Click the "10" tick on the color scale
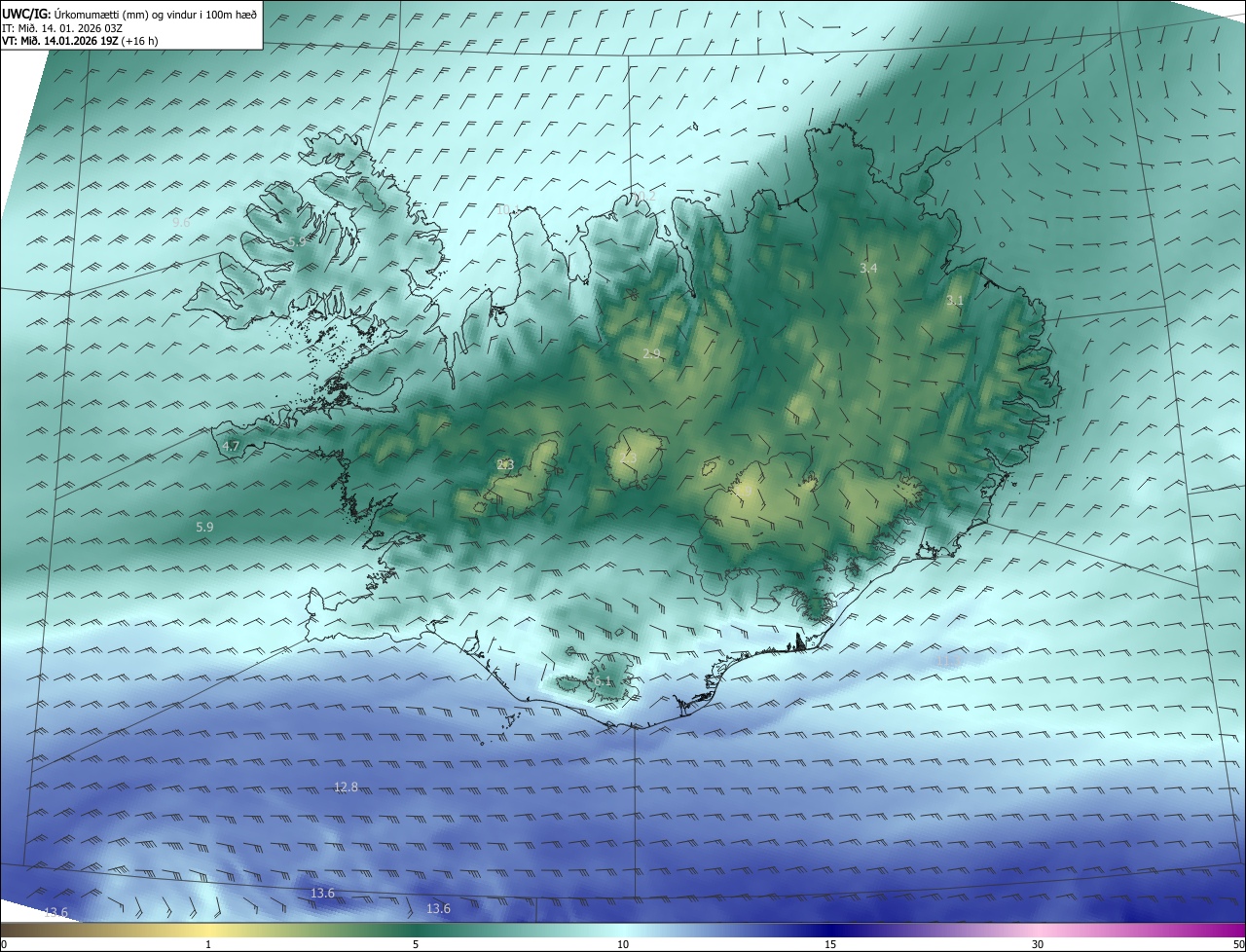The image size is (1246, 952). (623, 944)
